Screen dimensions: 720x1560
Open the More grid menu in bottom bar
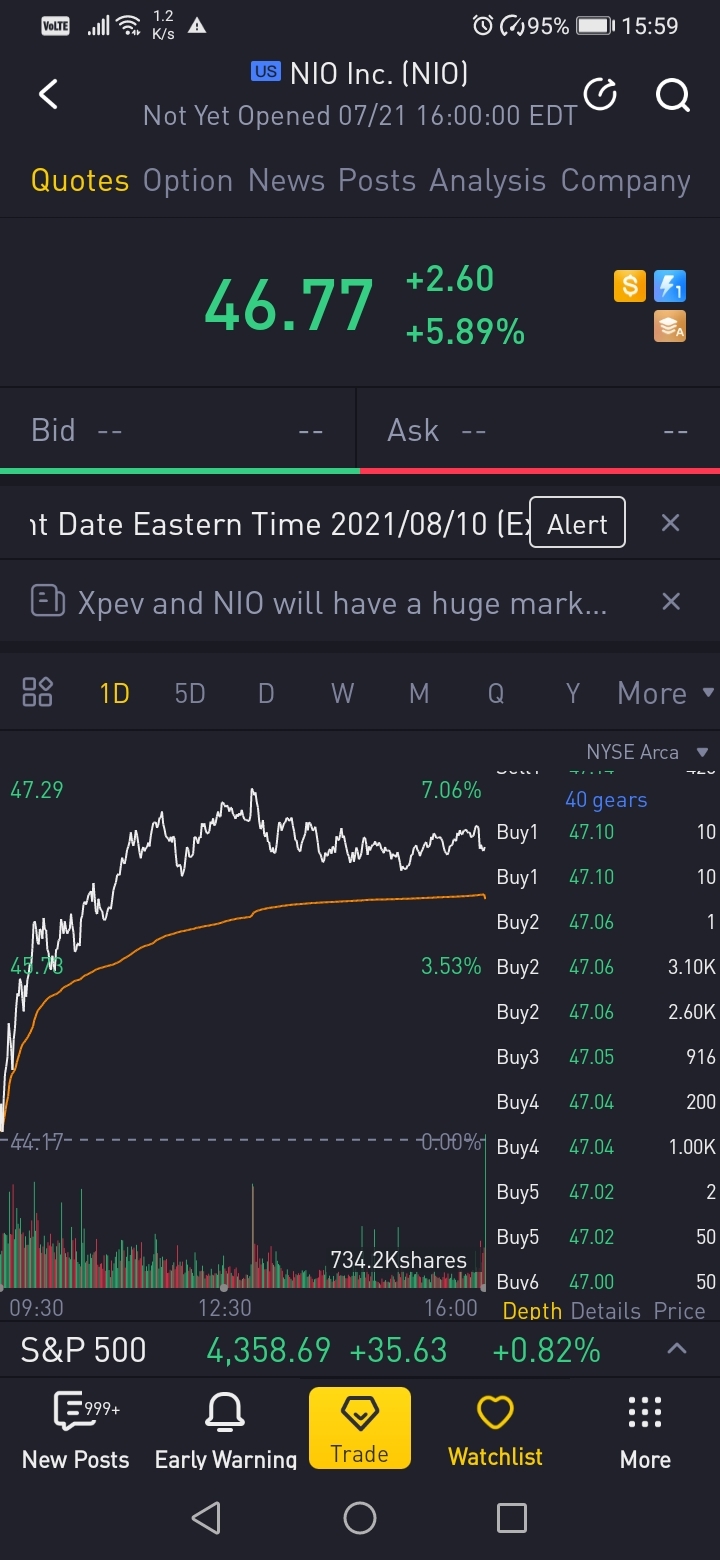[645, 1431]
